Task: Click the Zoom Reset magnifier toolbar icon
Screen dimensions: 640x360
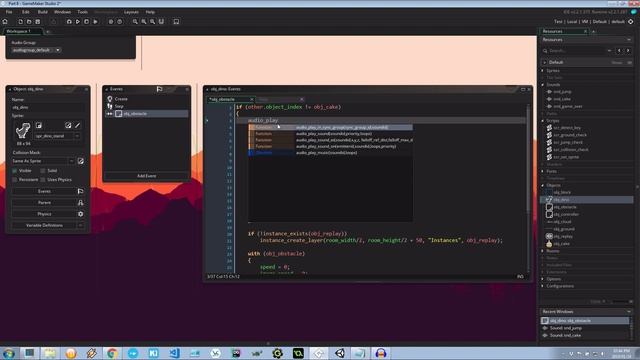Action: (144, 22)
